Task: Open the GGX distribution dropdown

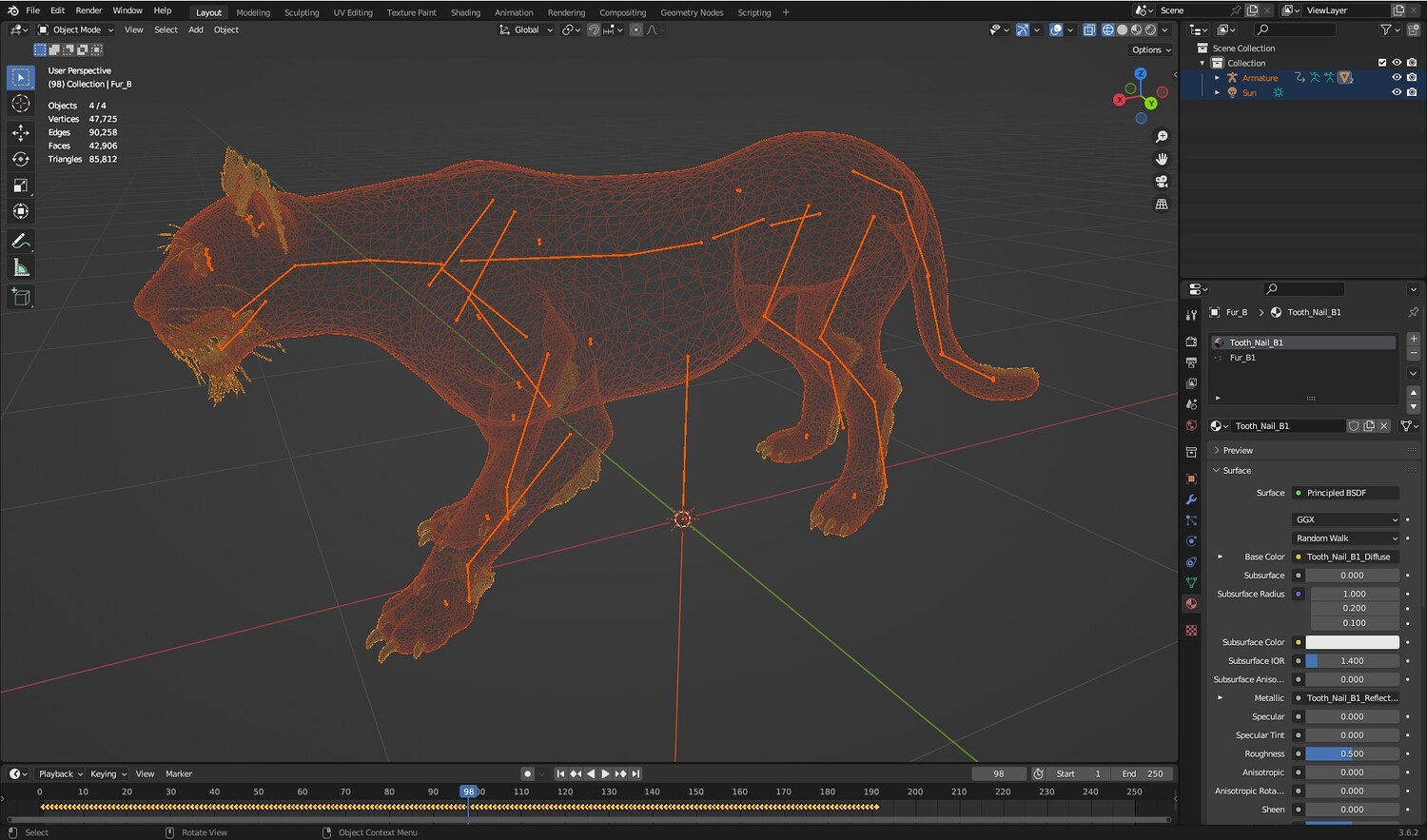Action: pyautogui.click(x=1346, y=519)
